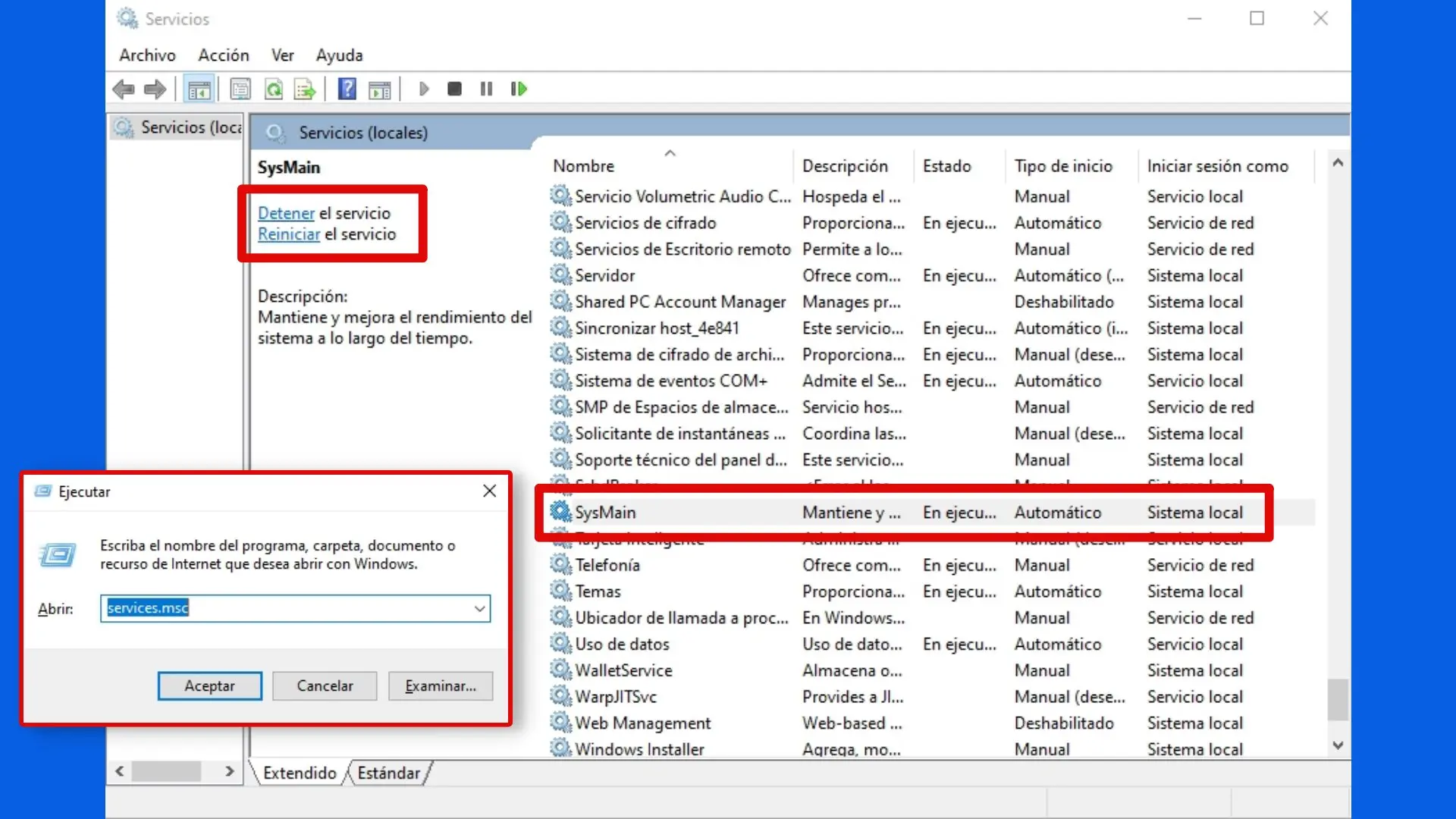
Task: Sort the list by the Nombre column header
Action: [584, 166]
